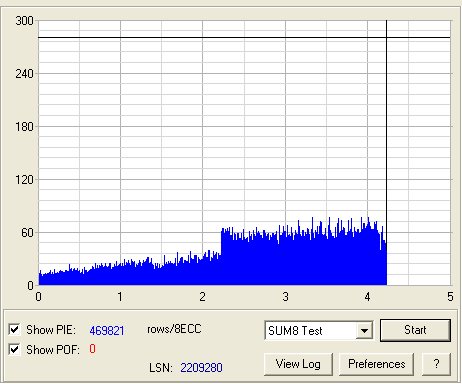Click the X-axis label 5
Viewport: 462px width, 384px height.
pos(450,297)
